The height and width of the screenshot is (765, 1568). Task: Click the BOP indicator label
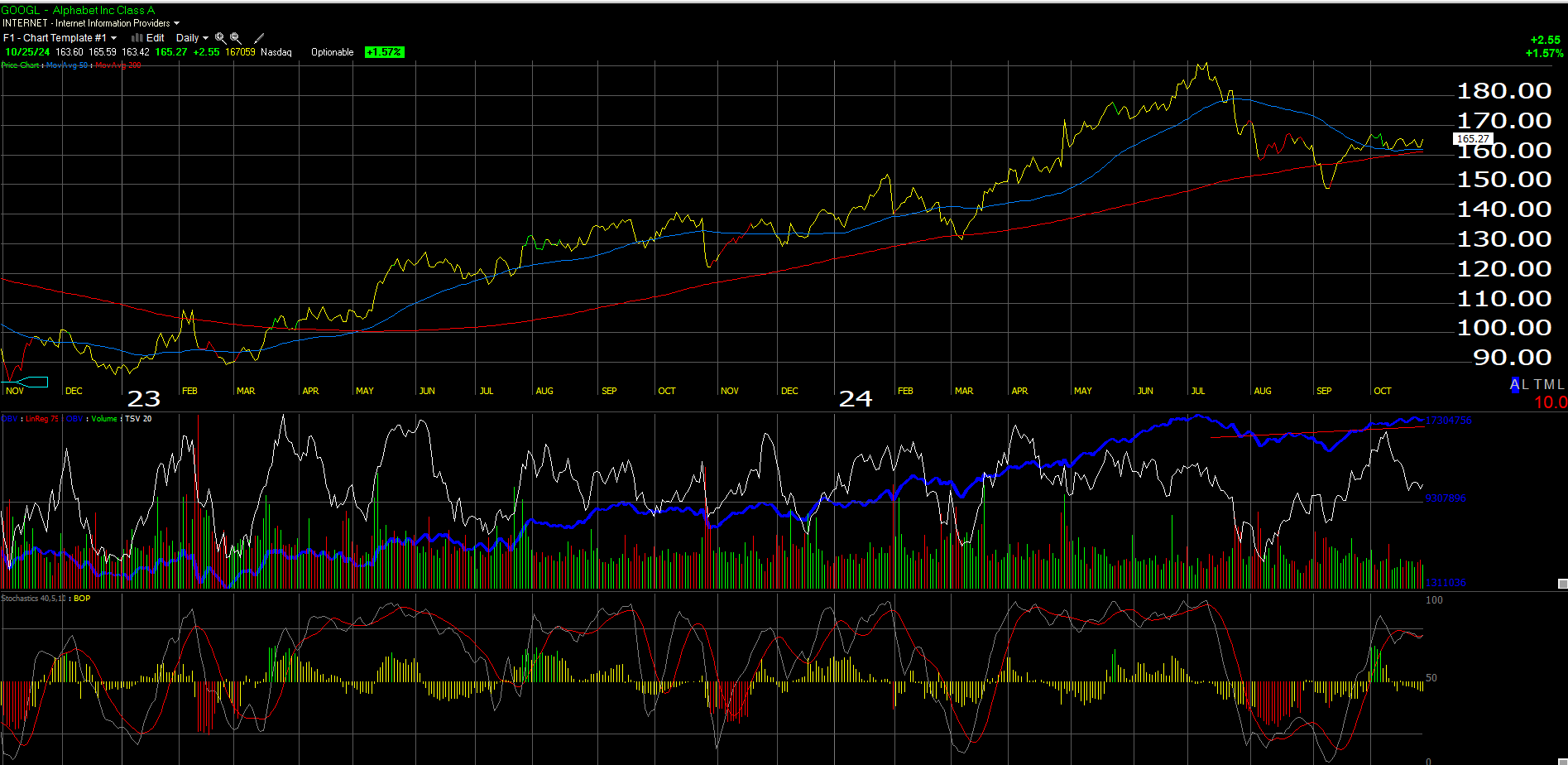pos(82,599)
